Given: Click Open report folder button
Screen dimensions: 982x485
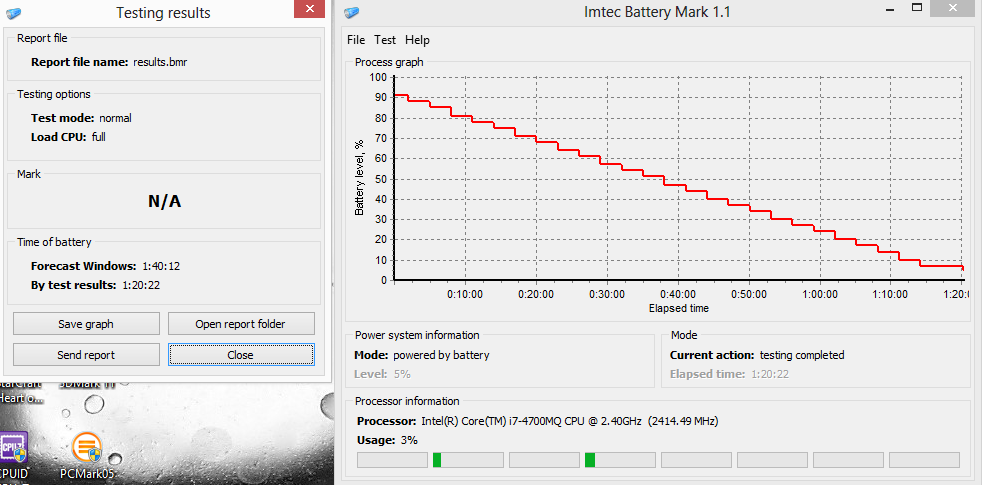Looking at the screenshot, I should coord(240,324).
